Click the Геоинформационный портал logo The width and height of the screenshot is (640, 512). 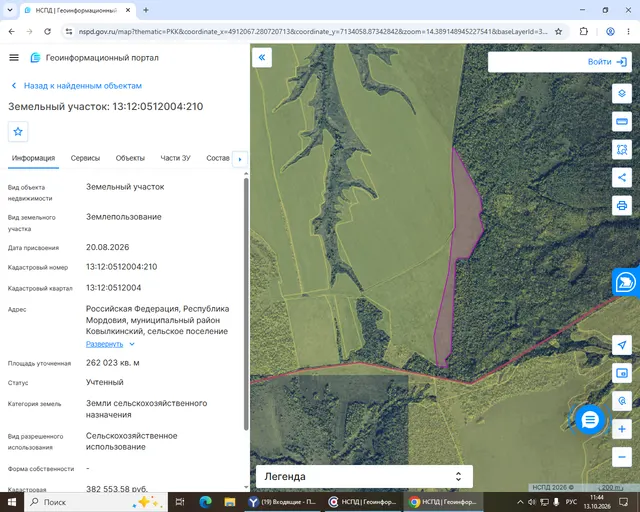pos(95,58)
